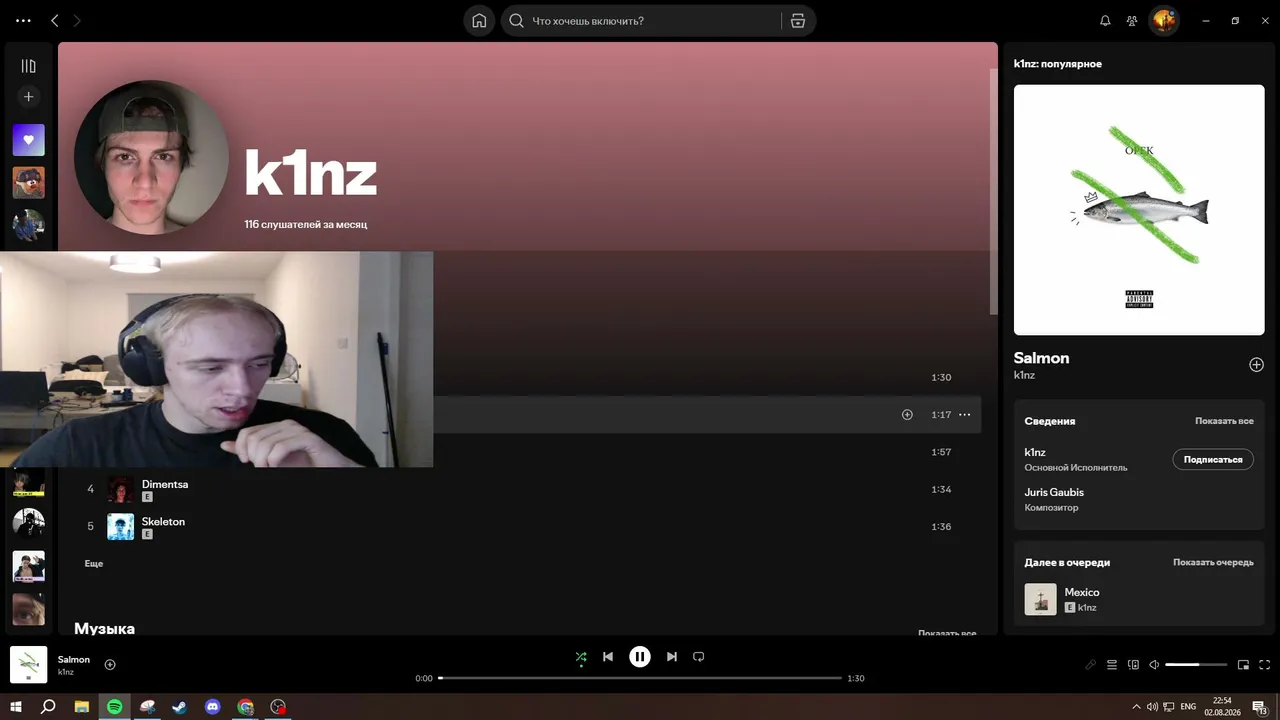Click the "Музыка" section heading
The image size is (1280, 720).
[104, 628]
